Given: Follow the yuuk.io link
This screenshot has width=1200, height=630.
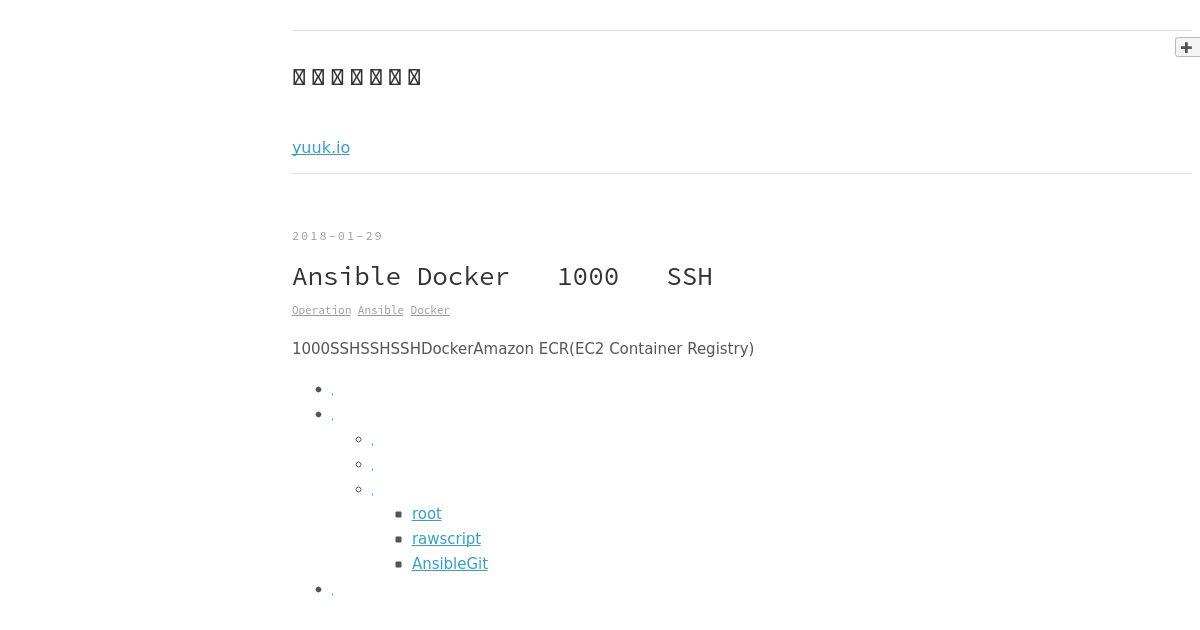Looking at the screenshot, I should click(x=321, y=148).
